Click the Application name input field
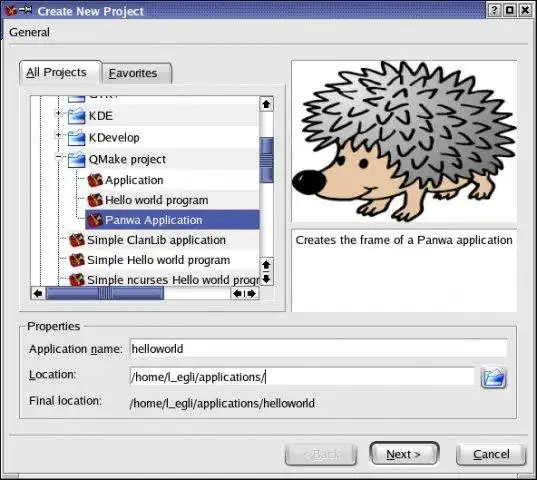This screenshot has width=537, height=480. 319,349
